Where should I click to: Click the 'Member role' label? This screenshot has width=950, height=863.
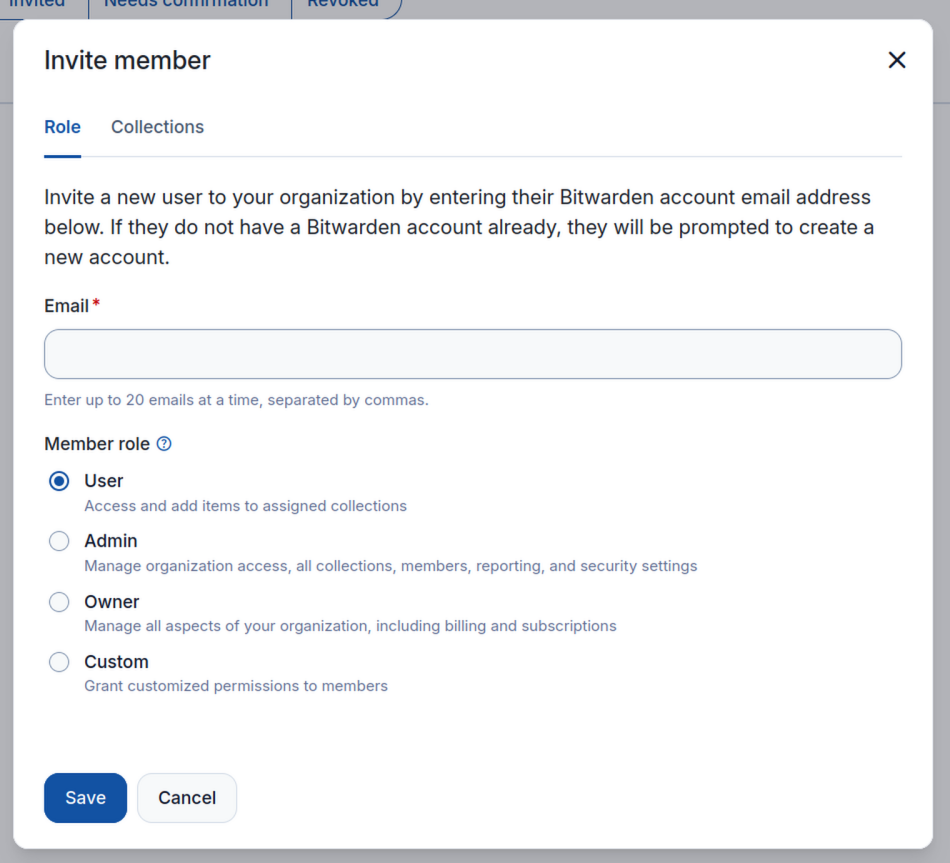[x=97, y=444]
